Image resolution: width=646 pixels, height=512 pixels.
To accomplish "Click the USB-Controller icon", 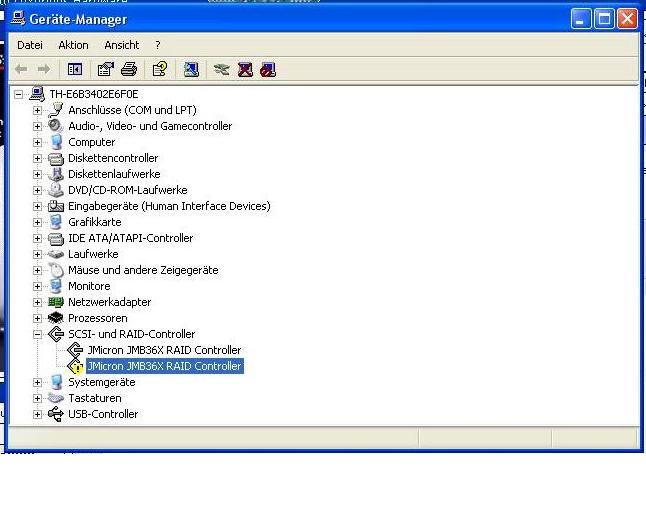I will click(56, 414).
